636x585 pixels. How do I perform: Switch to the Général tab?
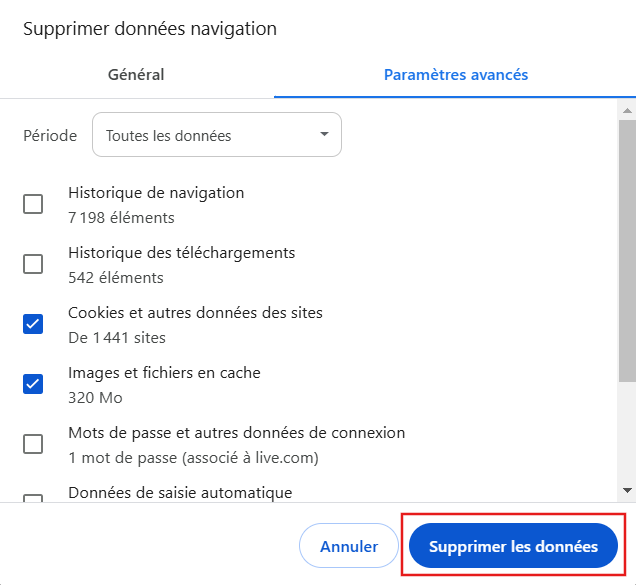point(136,75)
